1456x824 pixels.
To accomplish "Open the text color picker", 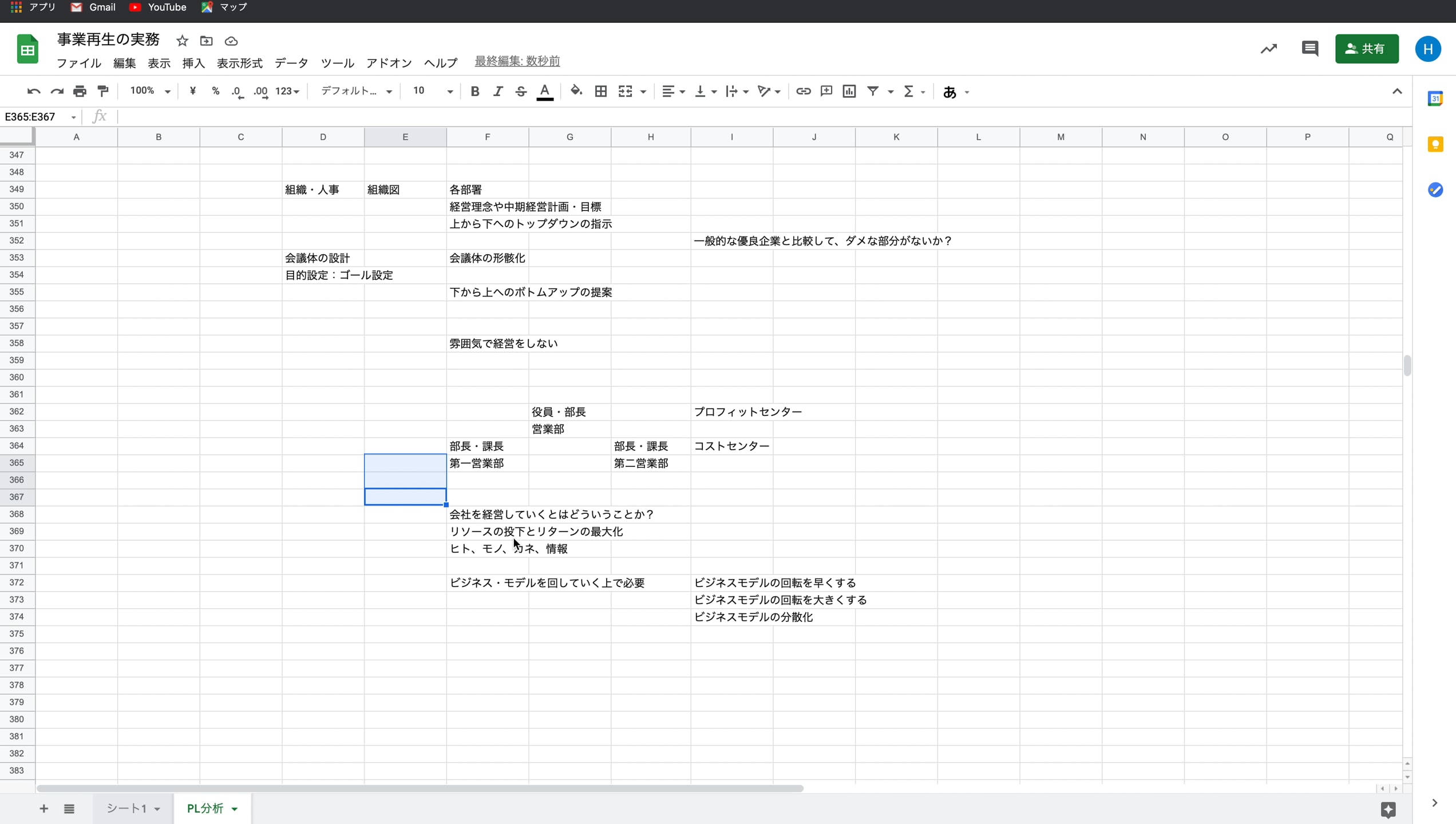I will click(x=544, y=91).
